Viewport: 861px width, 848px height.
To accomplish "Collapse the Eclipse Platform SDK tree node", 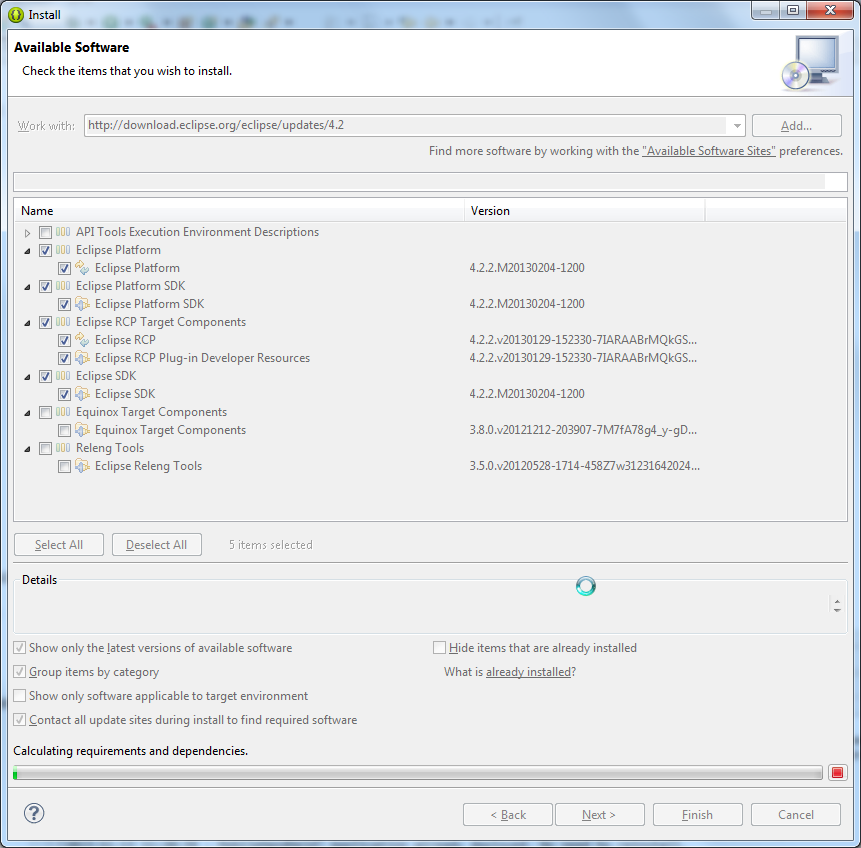I will (x=27, y=287).
